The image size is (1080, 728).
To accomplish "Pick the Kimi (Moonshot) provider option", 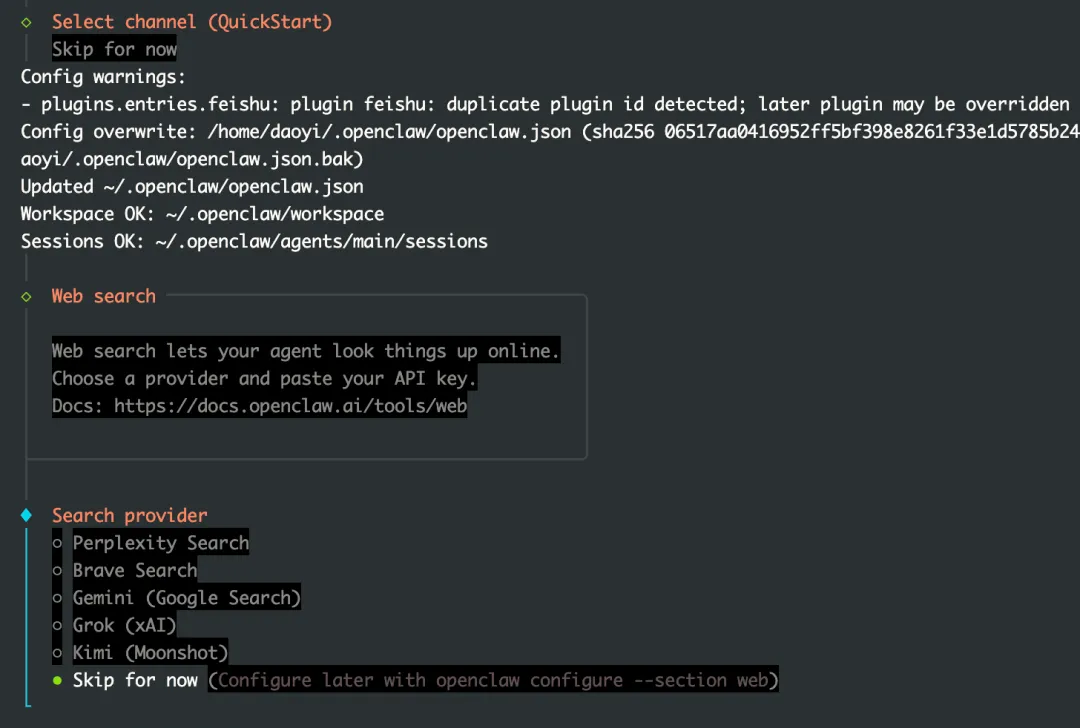I will 140,653.
